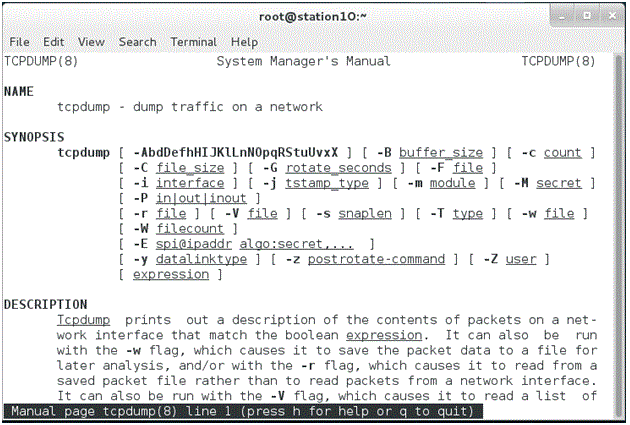Open the Search menu

click(137, 42)
